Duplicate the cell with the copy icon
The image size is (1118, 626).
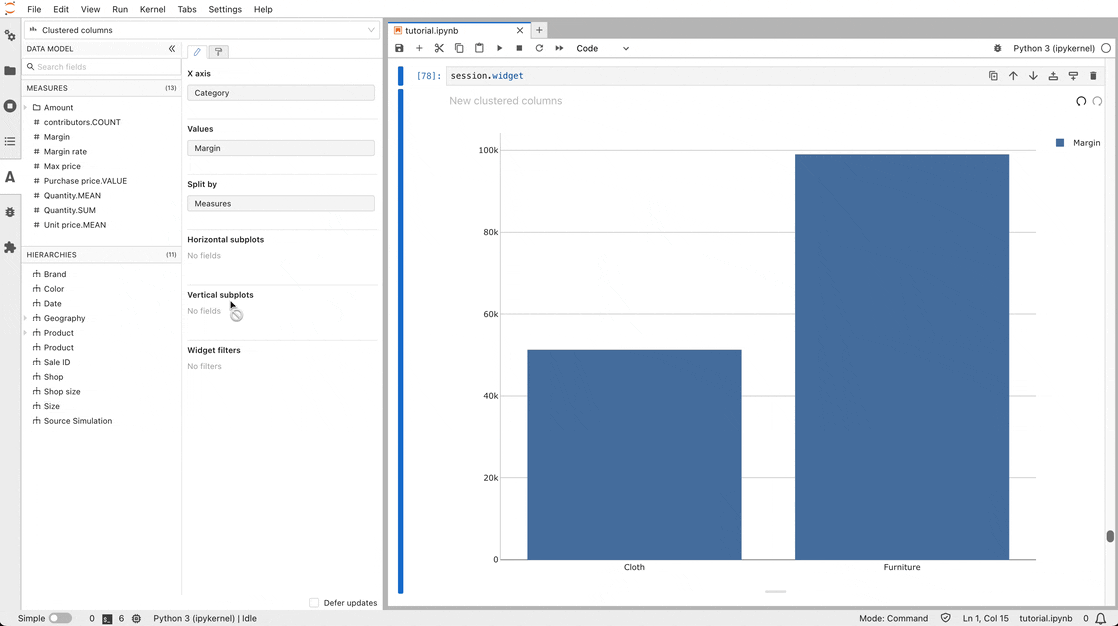click(x=991, y=75)
